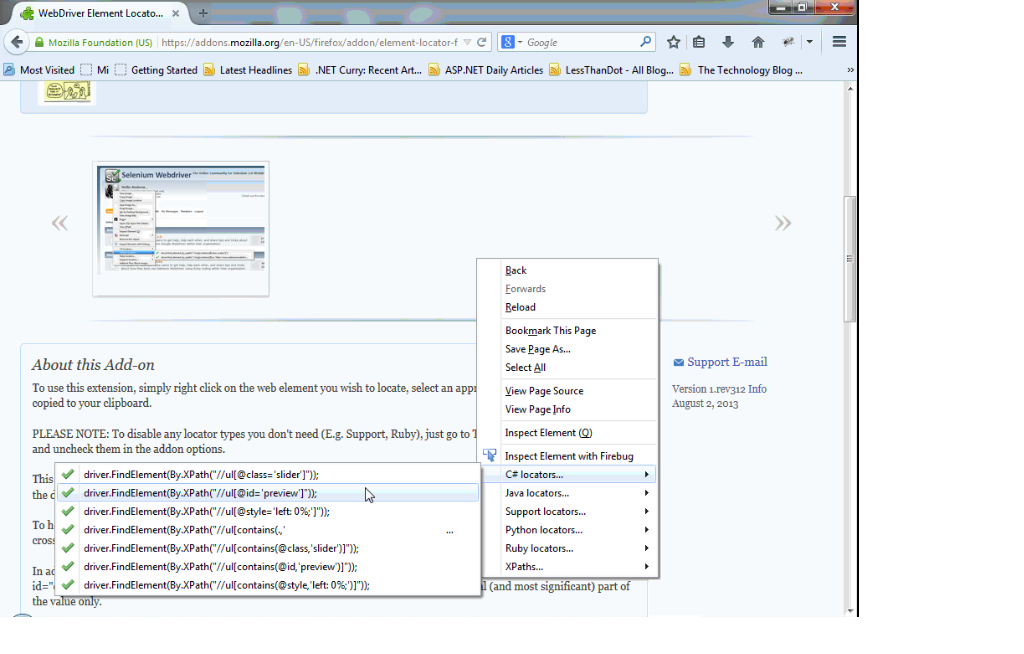Click the Google search input field
The height and width of the screenshot is (654, 1024).
point(581,42)
